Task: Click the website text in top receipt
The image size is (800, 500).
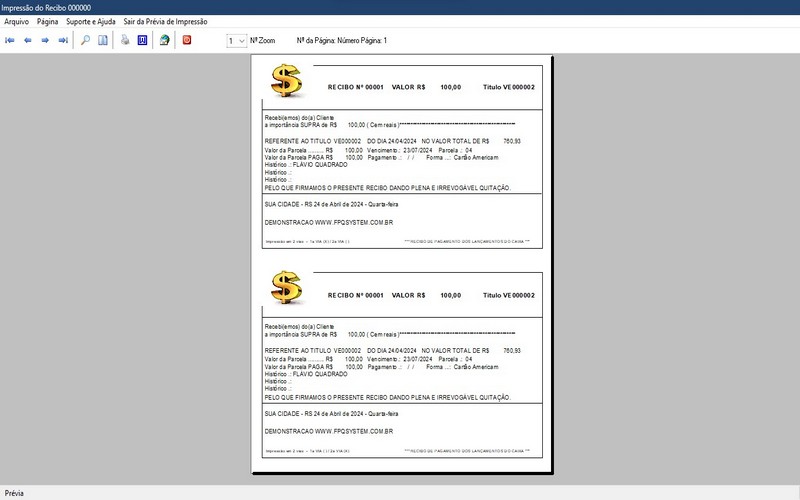Action: coord(328,222)
